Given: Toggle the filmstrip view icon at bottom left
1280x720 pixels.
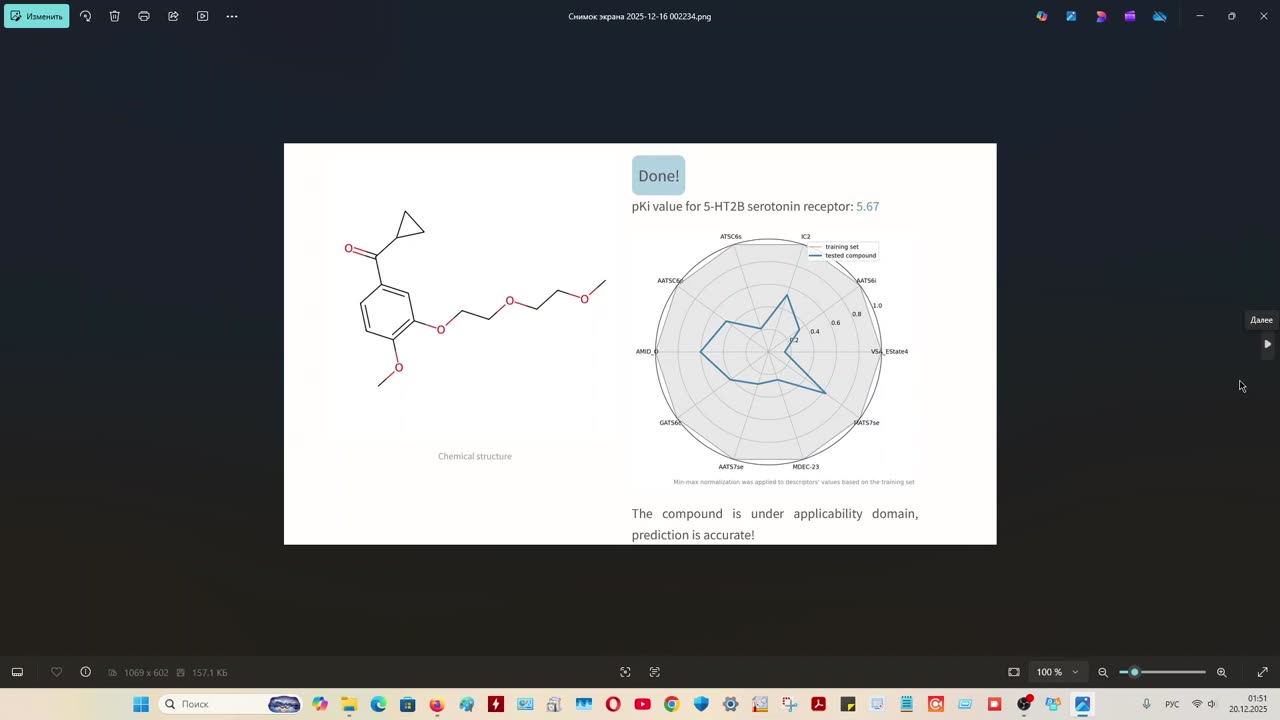Looking at the screenshot, I should [x=17, y=672].
